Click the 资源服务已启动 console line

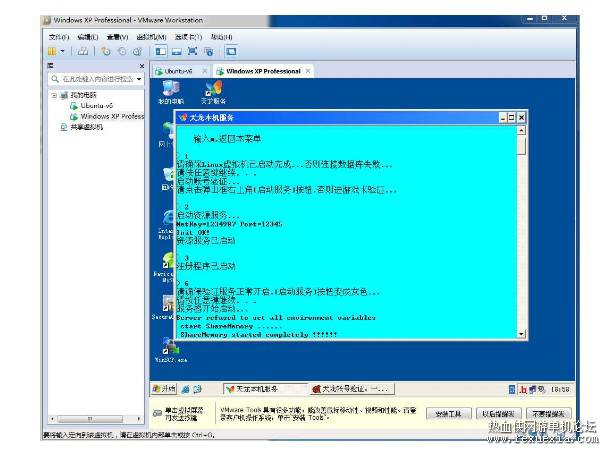(206, 241)
